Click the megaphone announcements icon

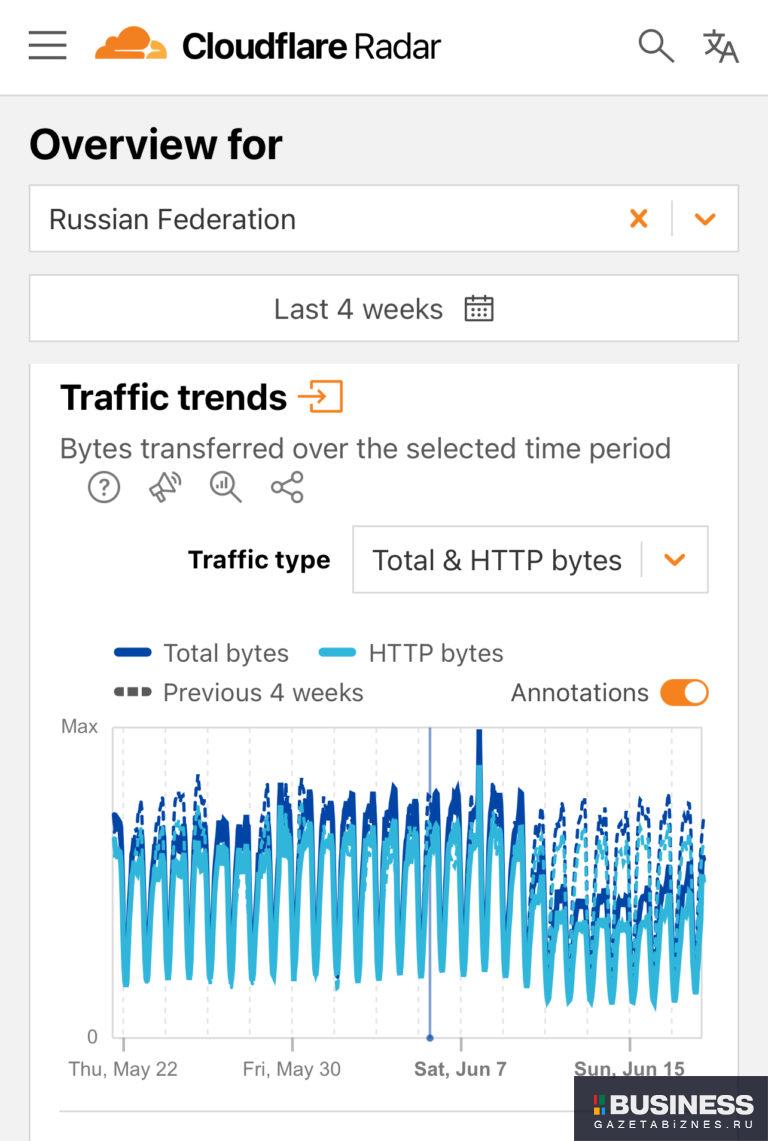(165, 487)
